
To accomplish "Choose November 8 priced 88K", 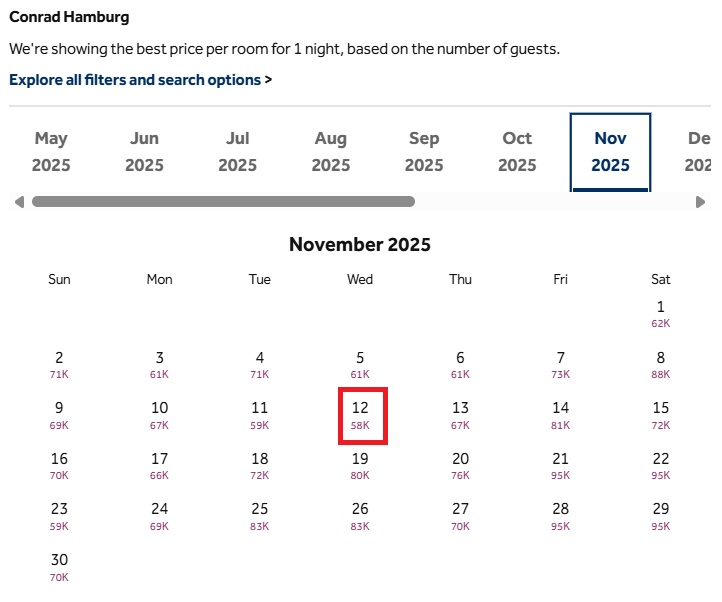I will (x=661, y=364).
